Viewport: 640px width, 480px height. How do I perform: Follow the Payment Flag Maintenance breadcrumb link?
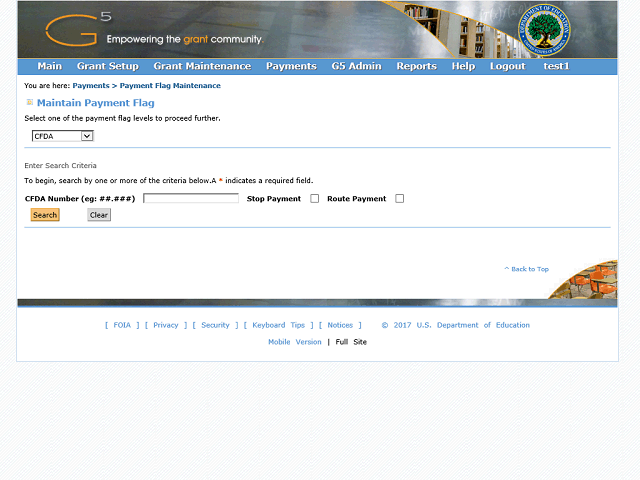170,86
